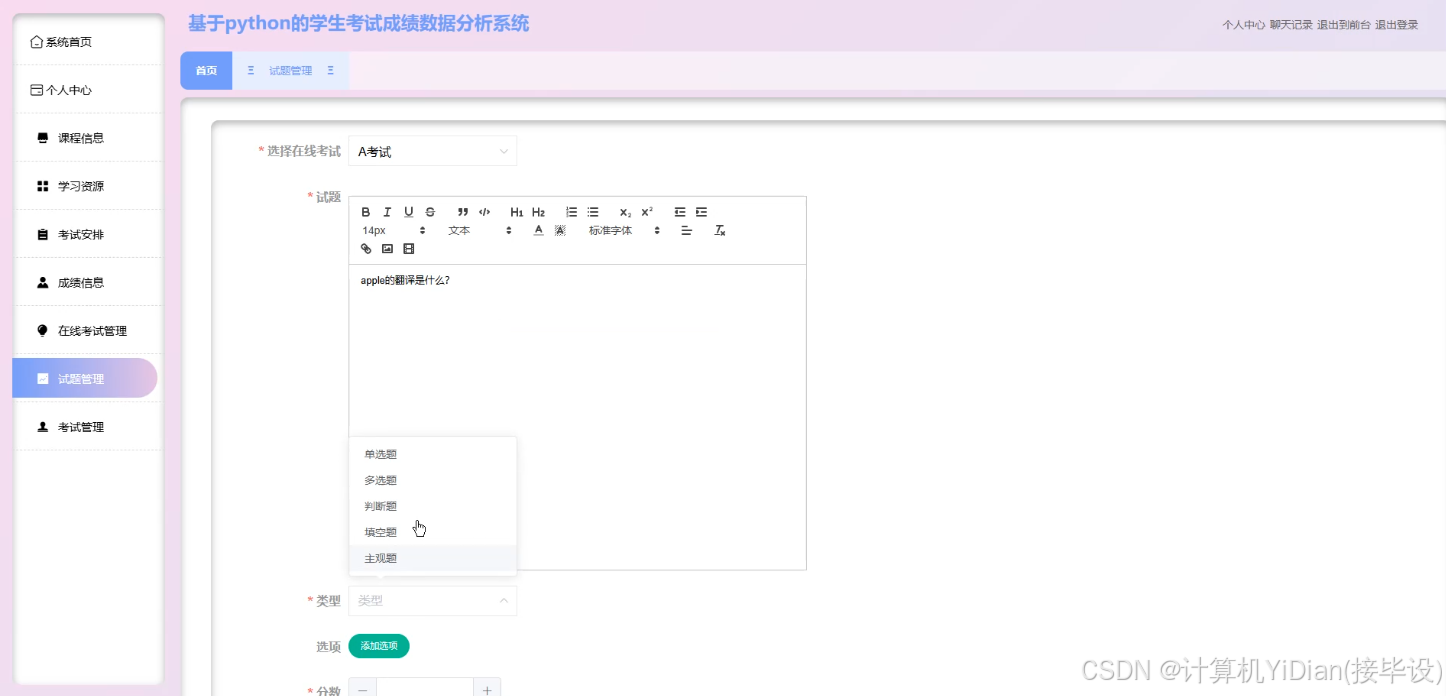This screenshot has width=1446, height=696.
Task: Select 多选题 from the type list
Action: coord(380,479)
